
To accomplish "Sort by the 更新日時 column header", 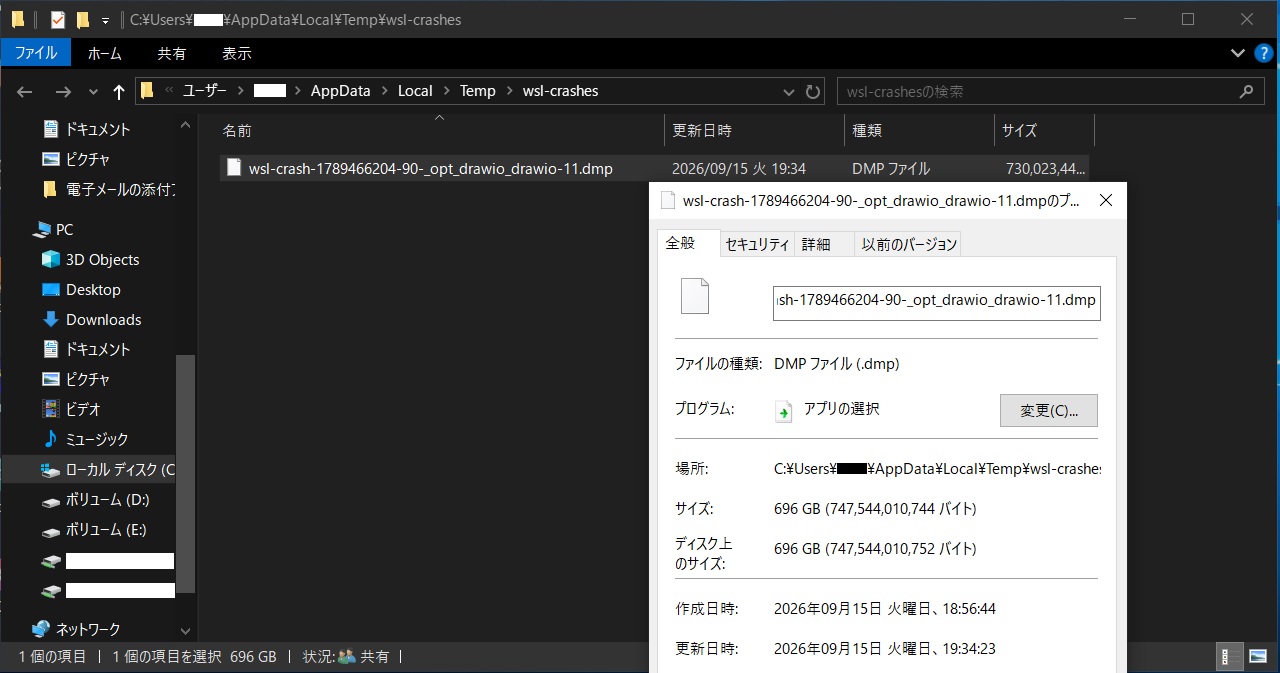I will coord(754,130).
